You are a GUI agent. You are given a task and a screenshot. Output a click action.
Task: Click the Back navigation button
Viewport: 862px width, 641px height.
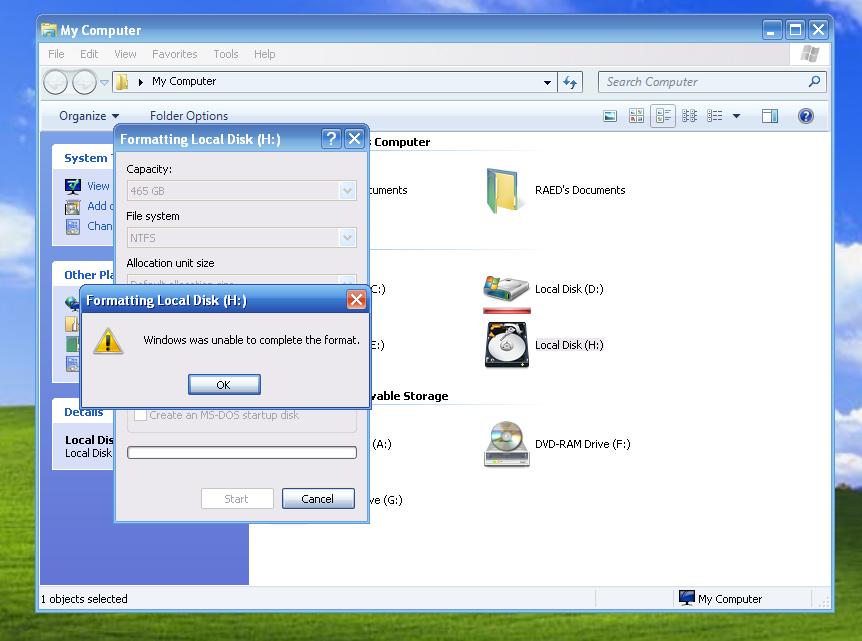[56, 82]
